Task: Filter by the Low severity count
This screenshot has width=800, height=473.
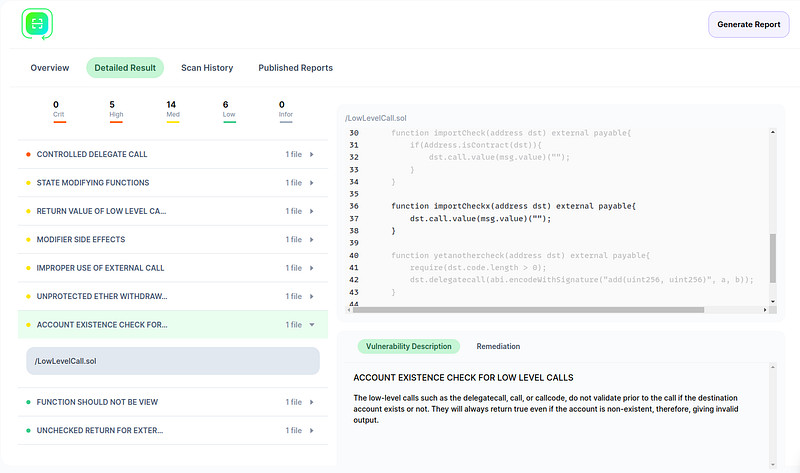Action: point(229,109)
